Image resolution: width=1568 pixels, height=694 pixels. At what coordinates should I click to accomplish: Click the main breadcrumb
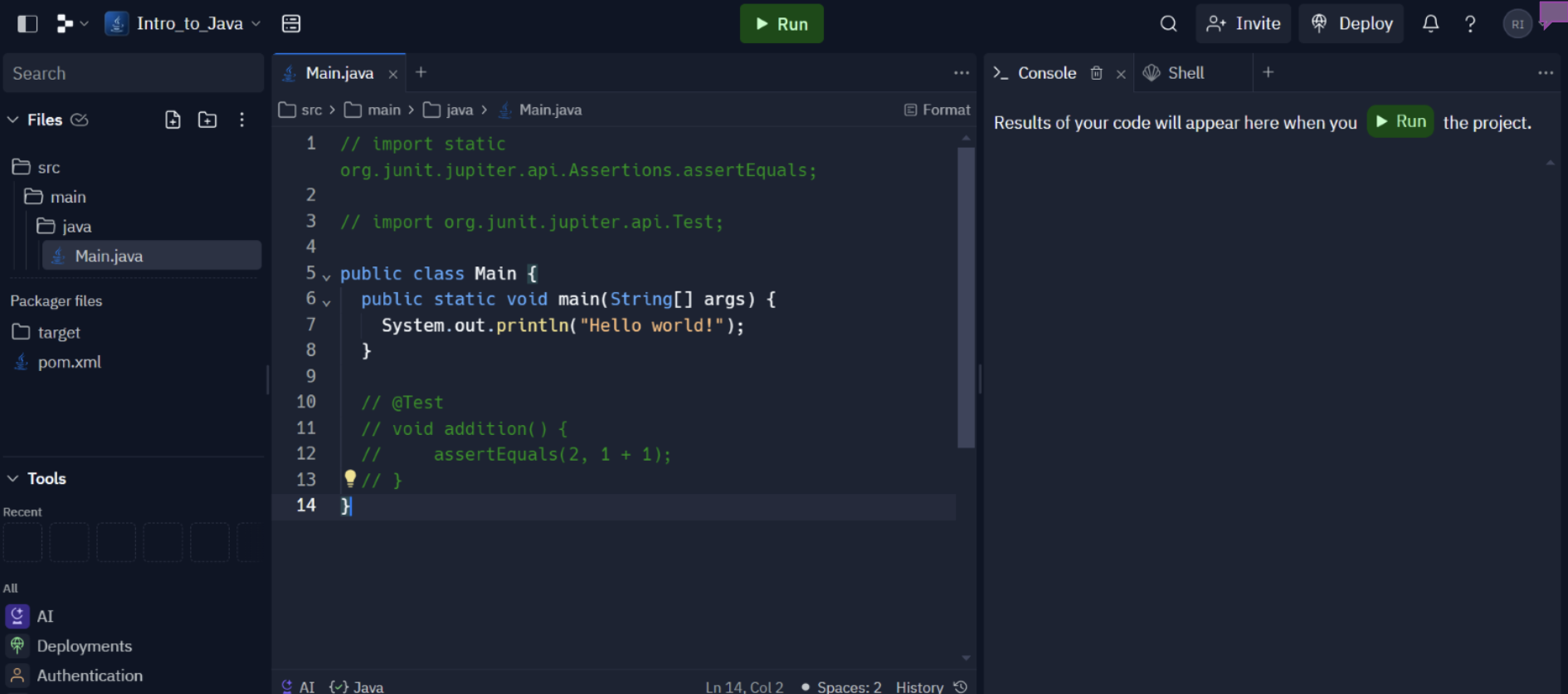click(373, 110)
